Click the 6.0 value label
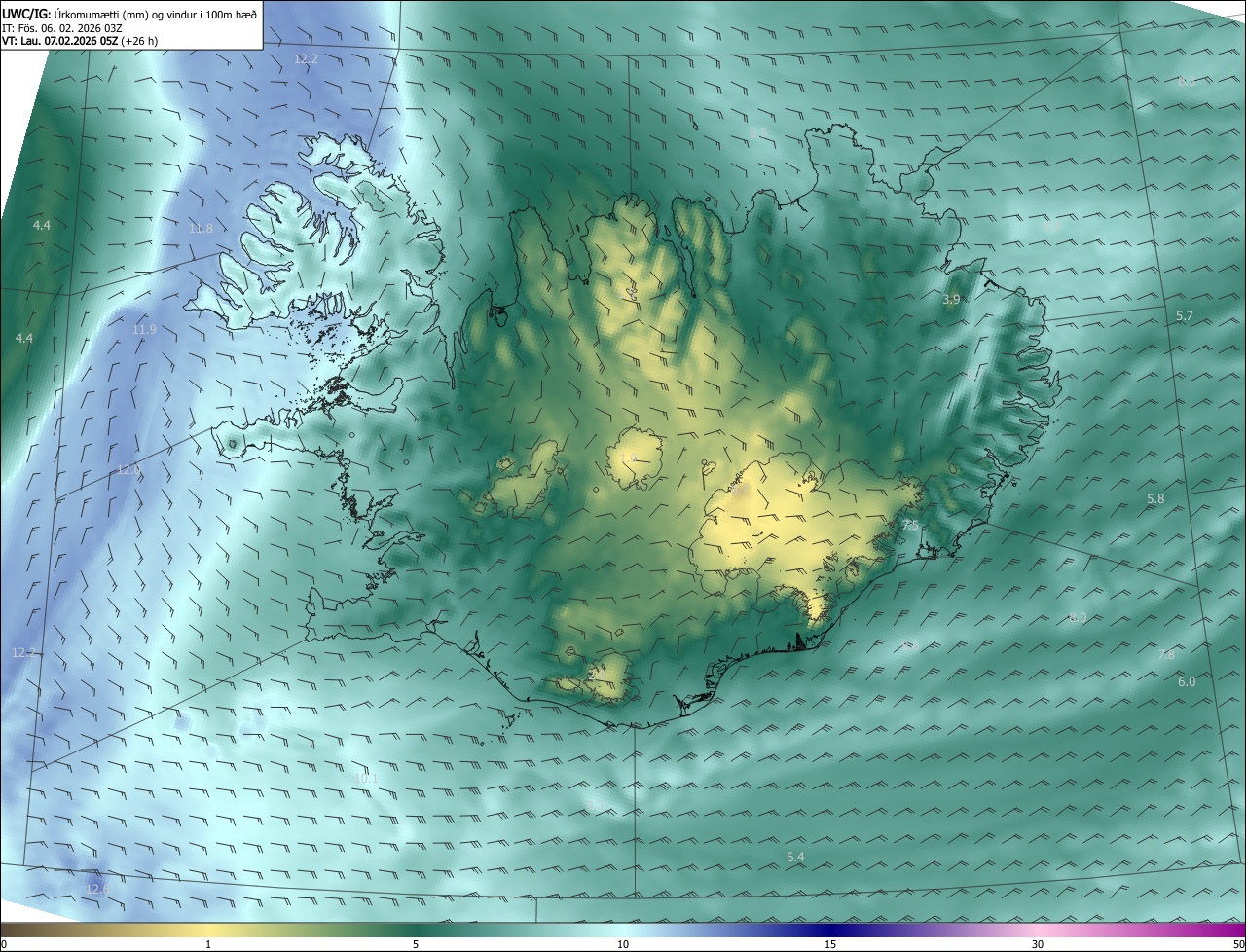Image resolution: width=1246 pixels, height=952 pixels. pyautogui.click(x=1187, y=681)
